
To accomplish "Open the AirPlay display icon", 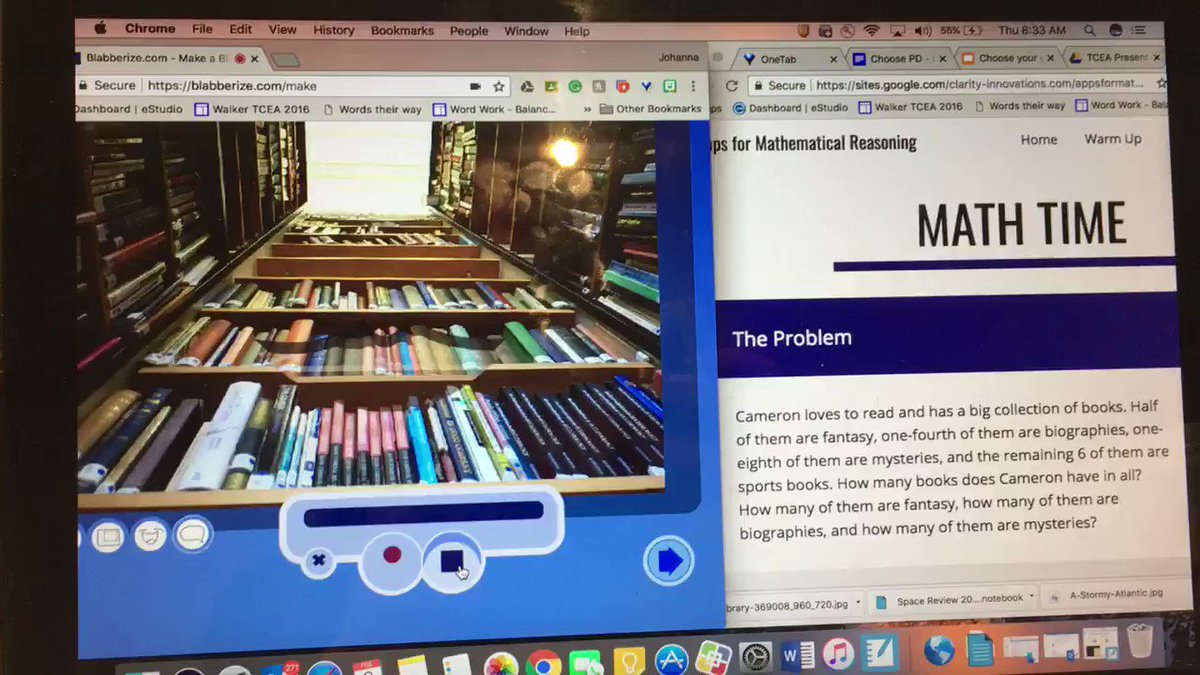I will (x=897, y=31).
